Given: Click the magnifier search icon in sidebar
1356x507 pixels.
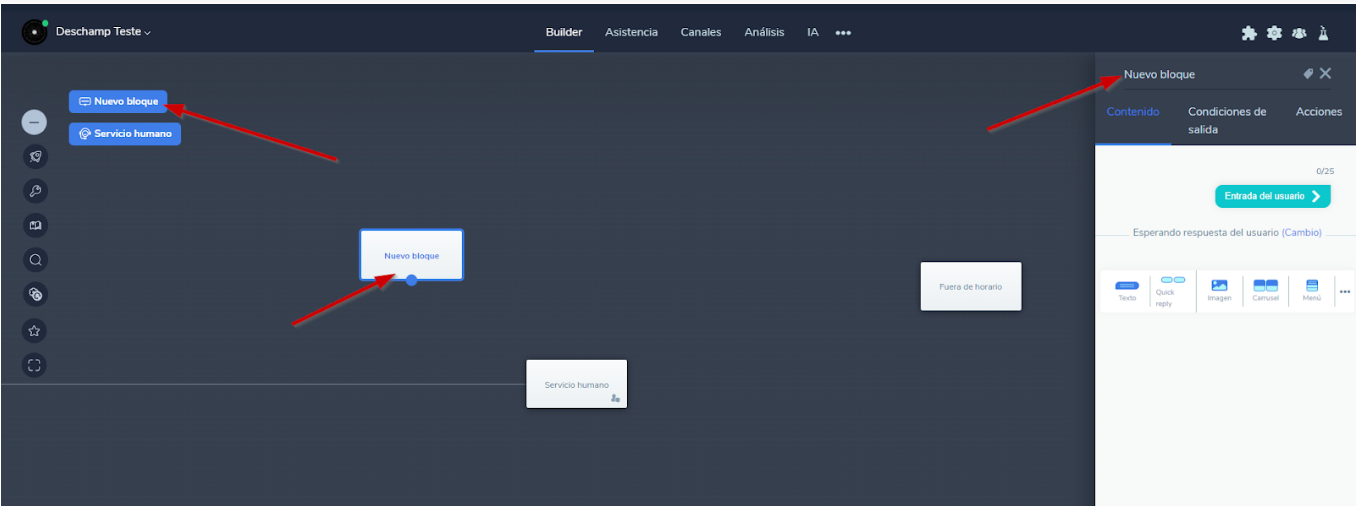Looking at the screenshot, I should point(35,260).
